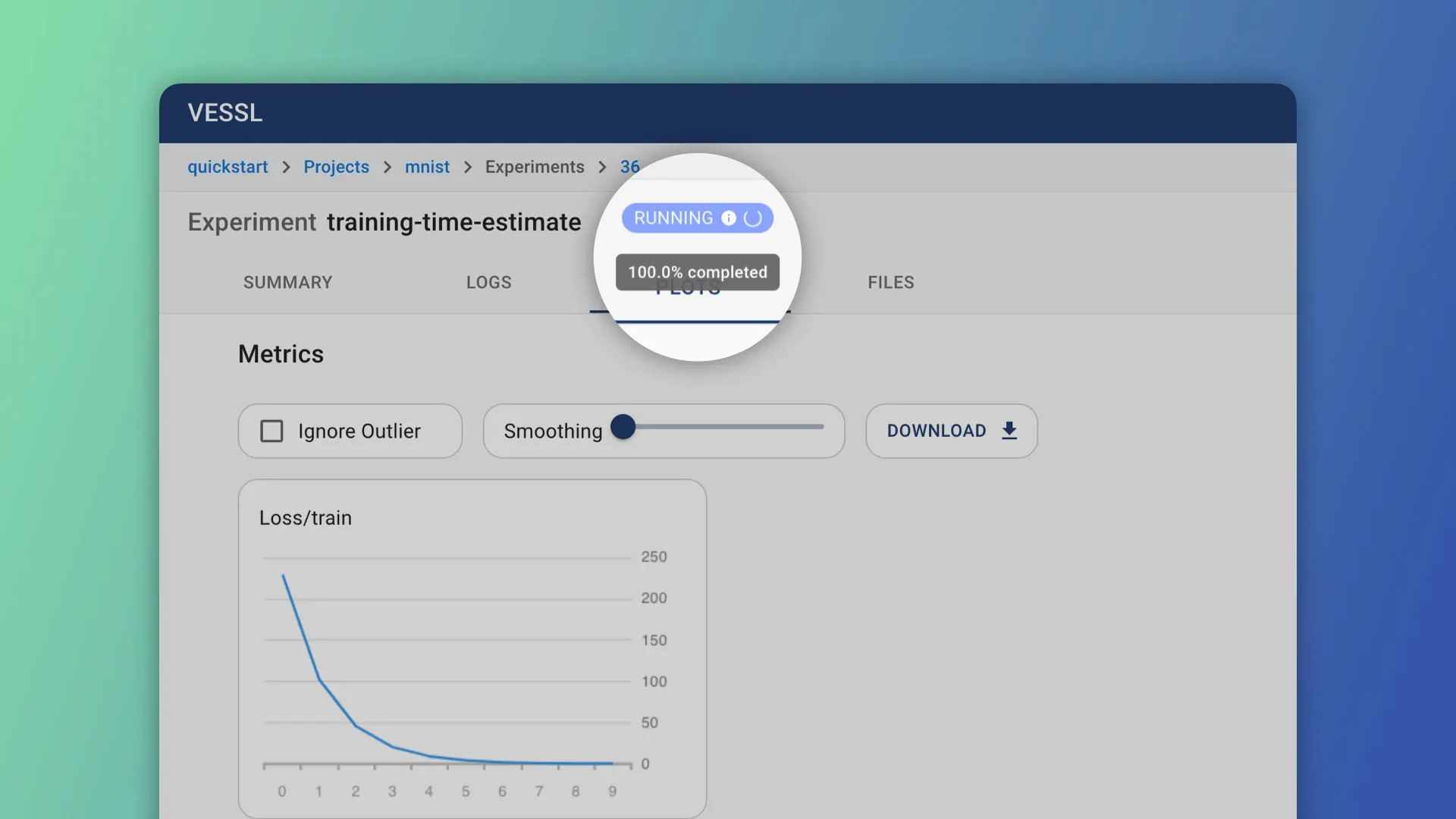Click the info icon in RUNNING badge
1456x819 pixels.
pyautogui.click(x=728, y=218)
